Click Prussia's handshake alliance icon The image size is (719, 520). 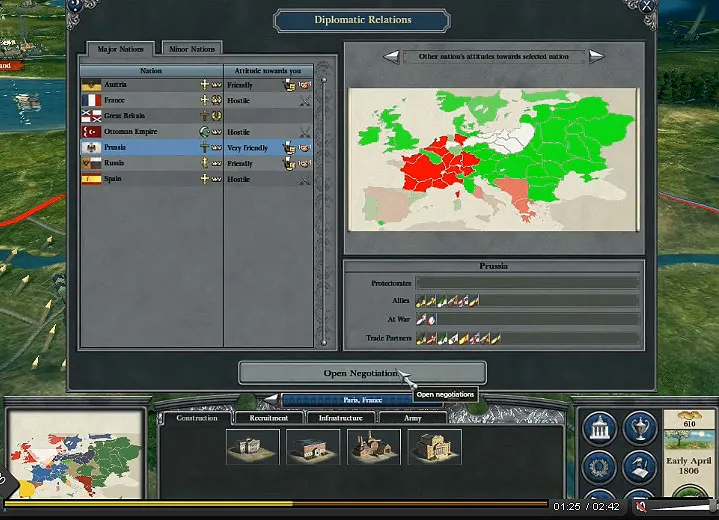pyautogui.click(x=304, y=148)
